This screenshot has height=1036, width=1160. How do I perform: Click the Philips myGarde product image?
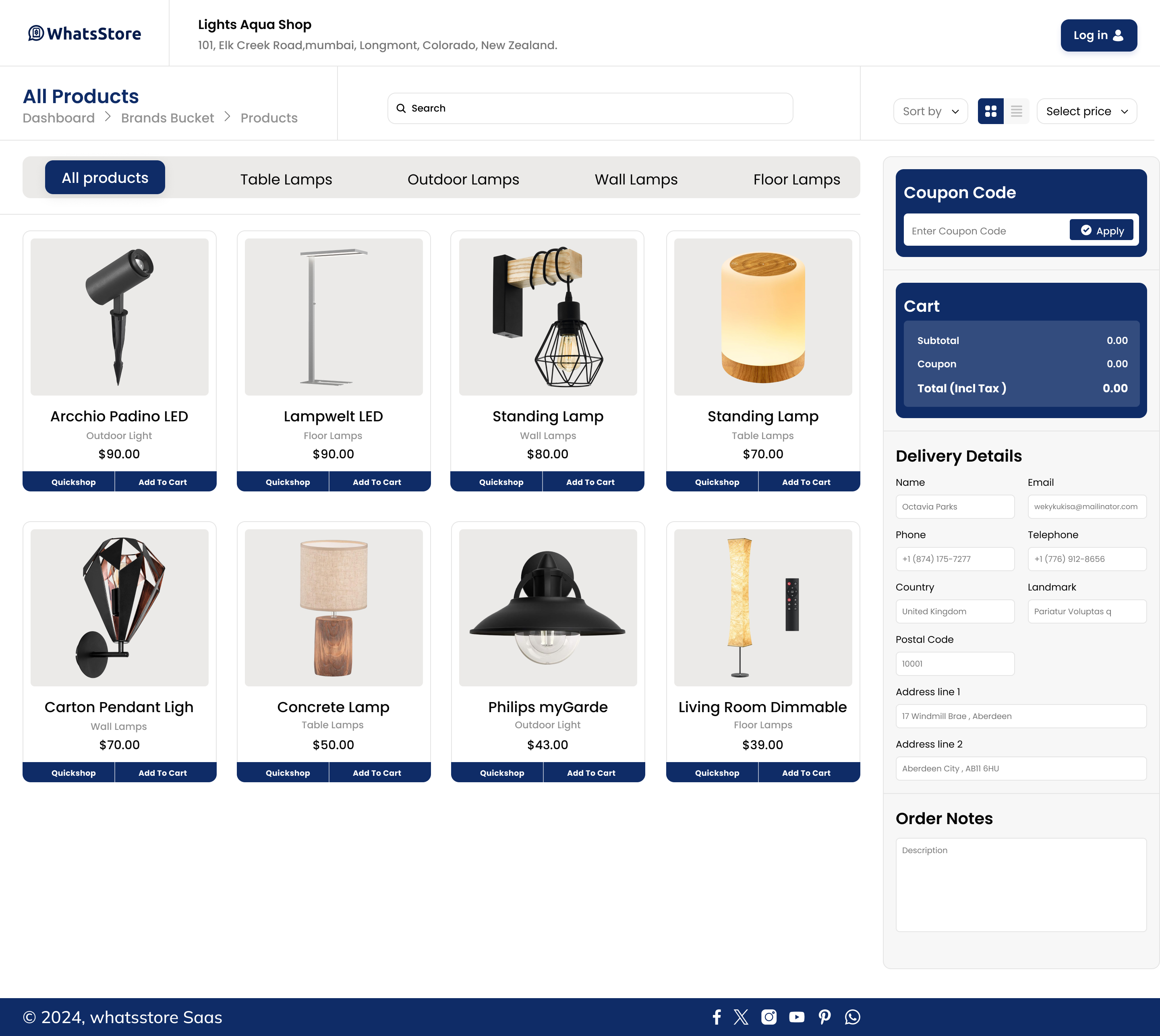547,607
